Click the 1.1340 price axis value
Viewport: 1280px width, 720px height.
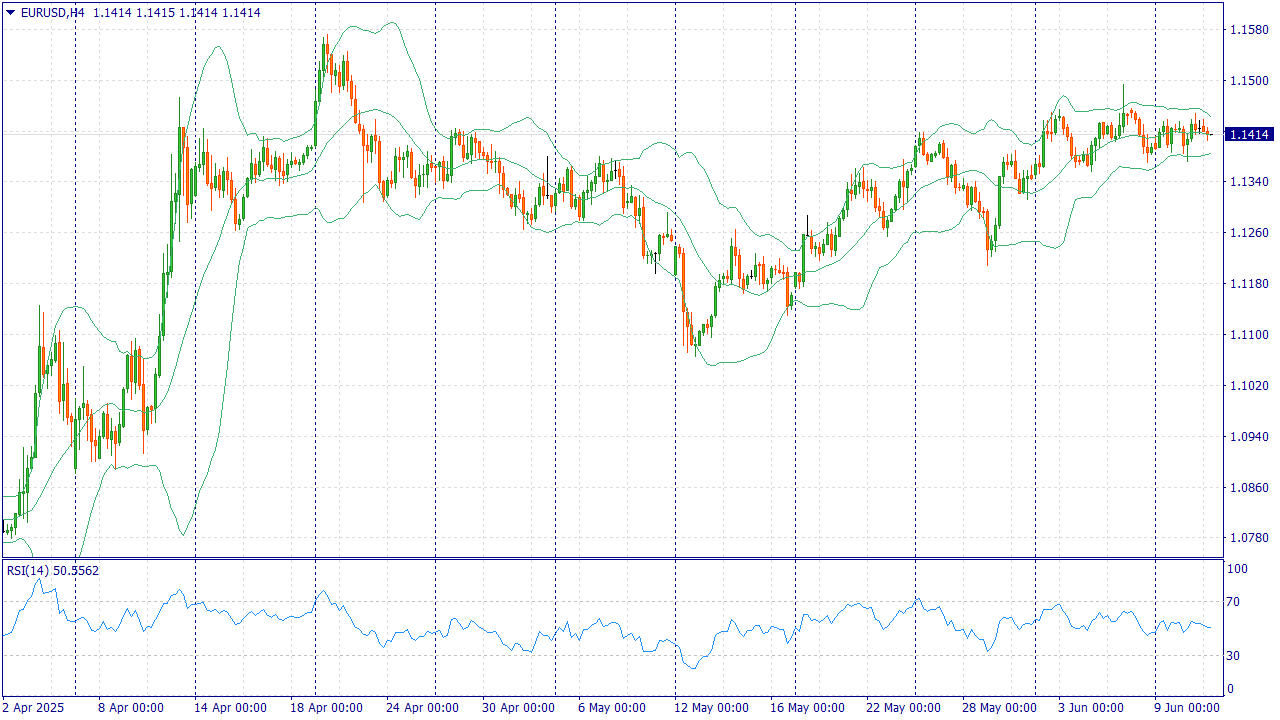click(1247, 182)
